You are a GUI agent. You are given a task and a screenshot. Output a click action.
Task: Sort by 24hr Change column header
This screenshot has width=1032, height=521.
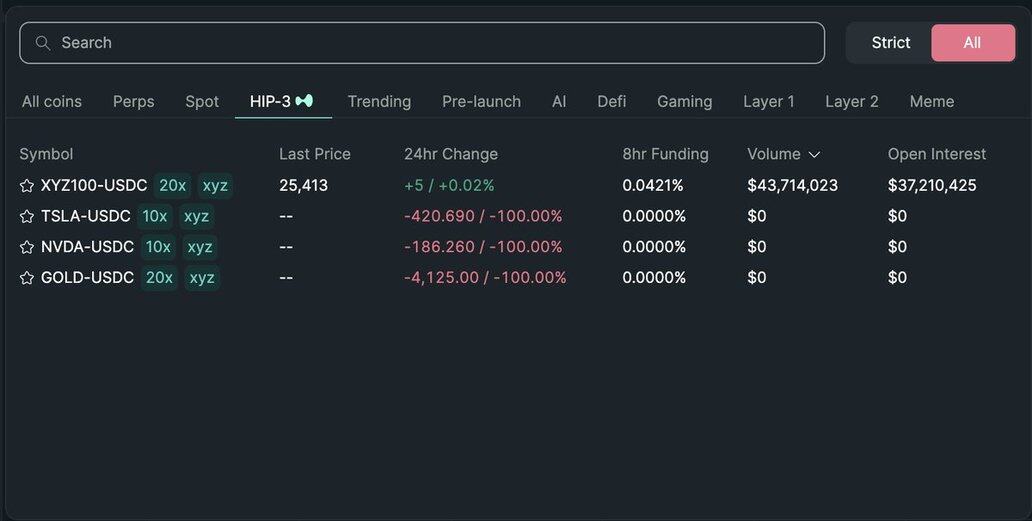450,154
